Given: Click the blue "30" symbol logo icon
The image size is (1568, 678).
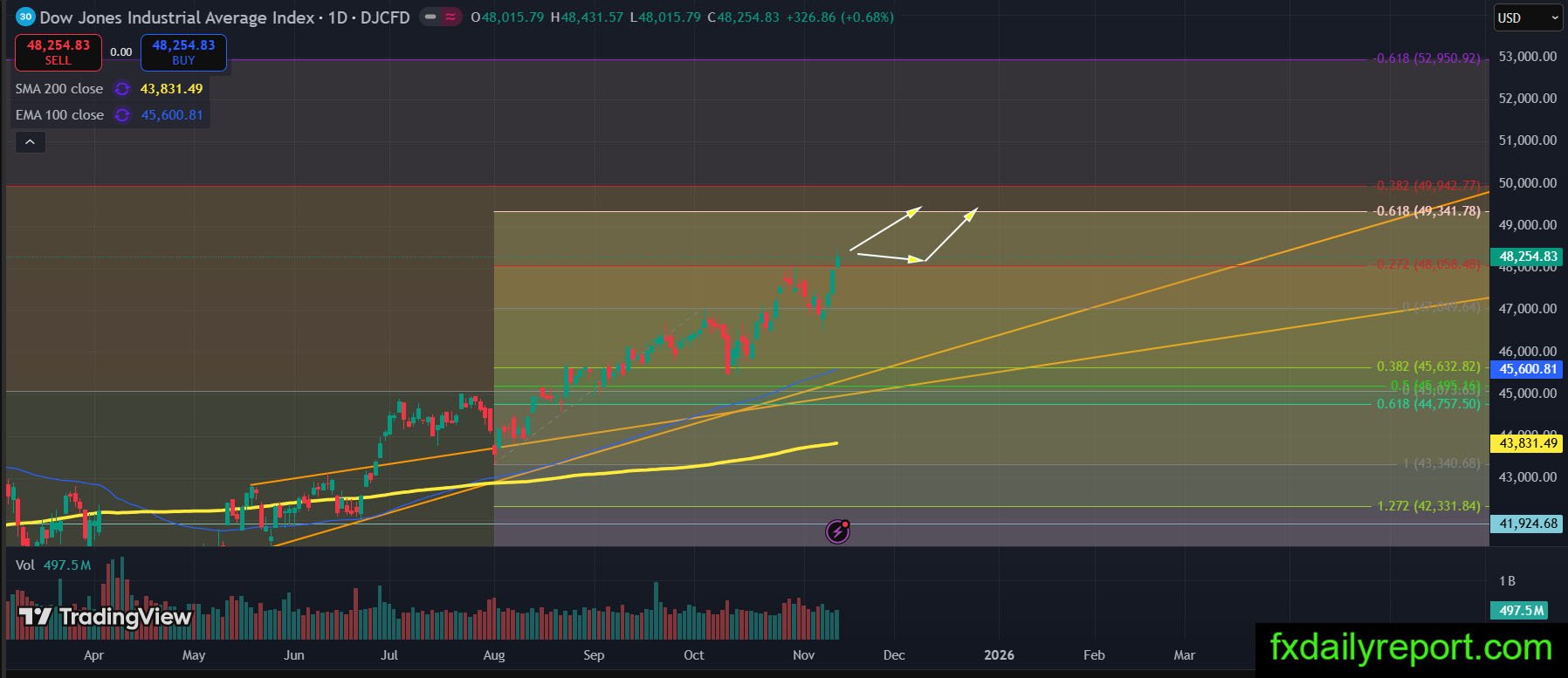Looking at the screenshot, I should (25, 17).
